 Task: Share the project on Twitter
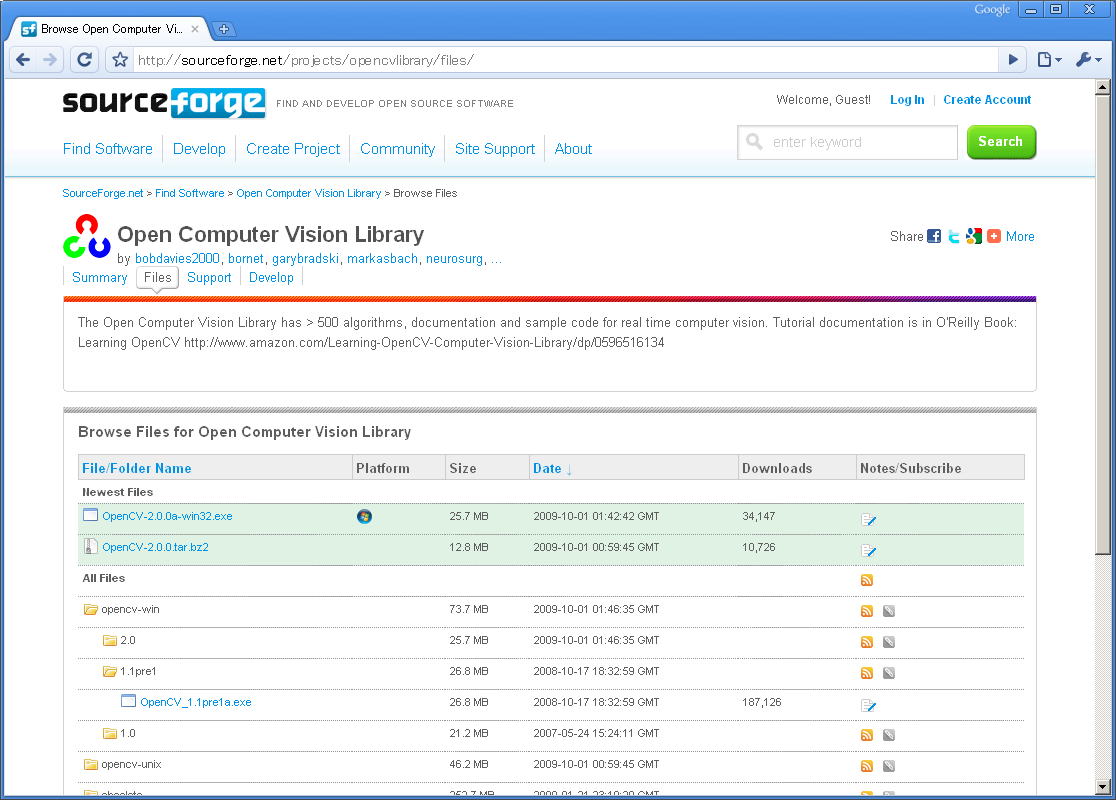pos(954,236)
